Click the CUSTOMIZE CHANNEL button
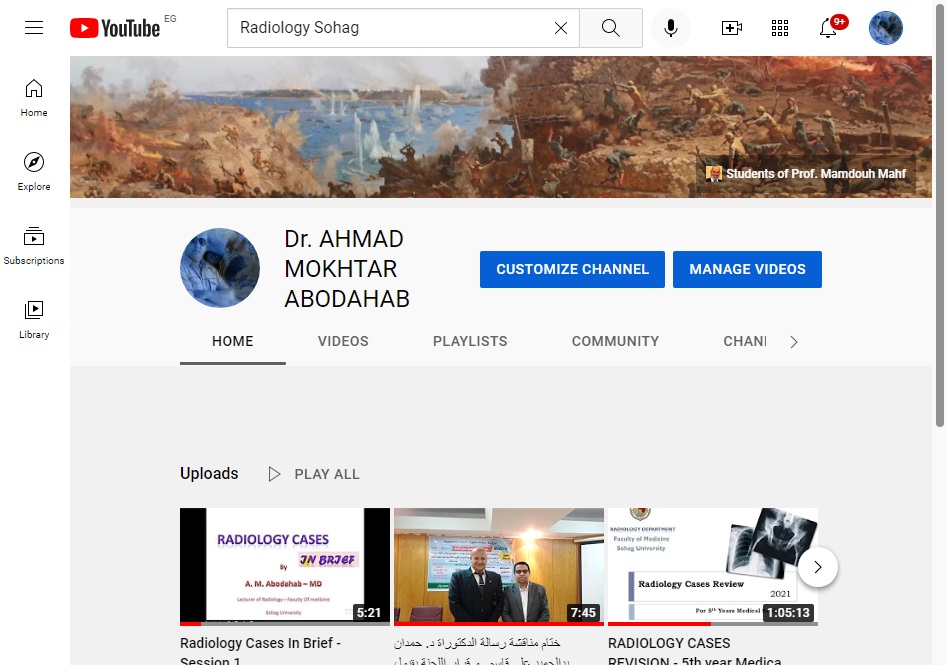The height and width of the screenshot is (665, 946). coord(571,269)
